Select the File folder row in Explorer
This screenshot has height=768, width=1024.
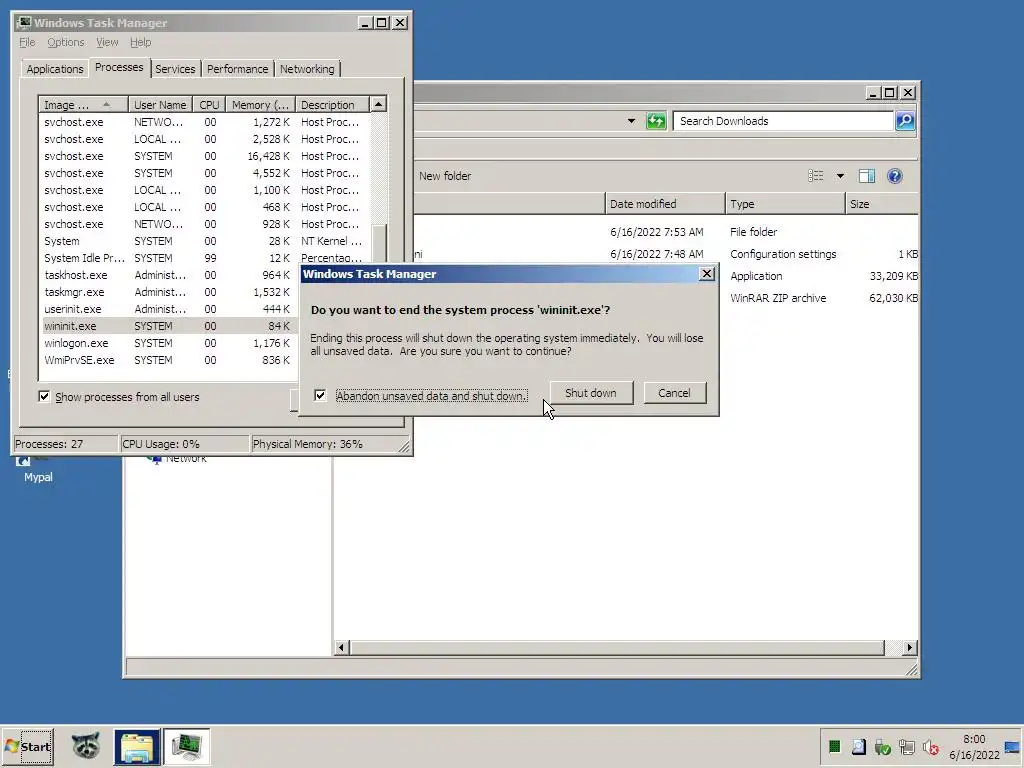tap(665, 232)
